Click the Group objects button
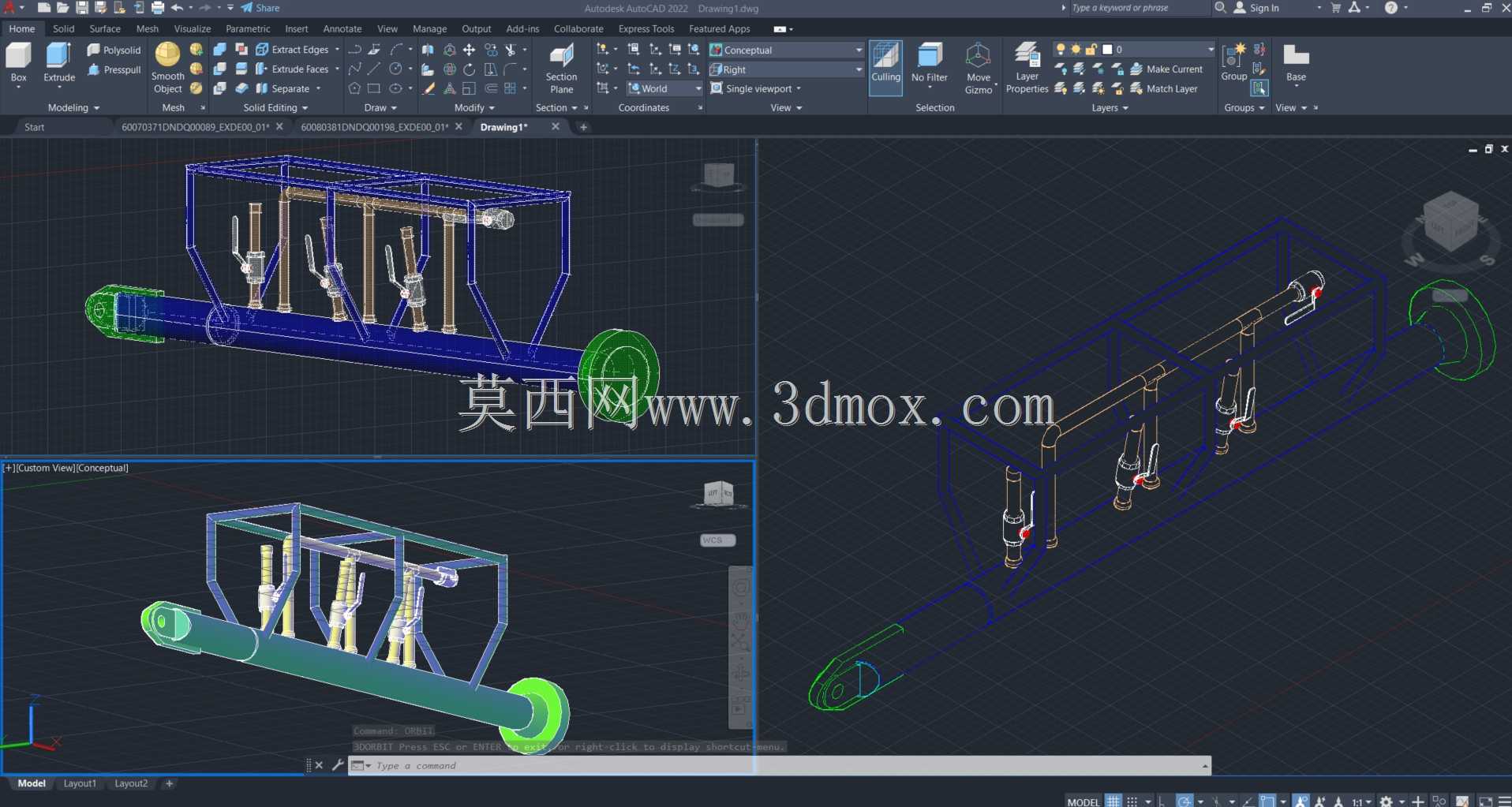The image size is (1512, 807). coord(1233,63)
